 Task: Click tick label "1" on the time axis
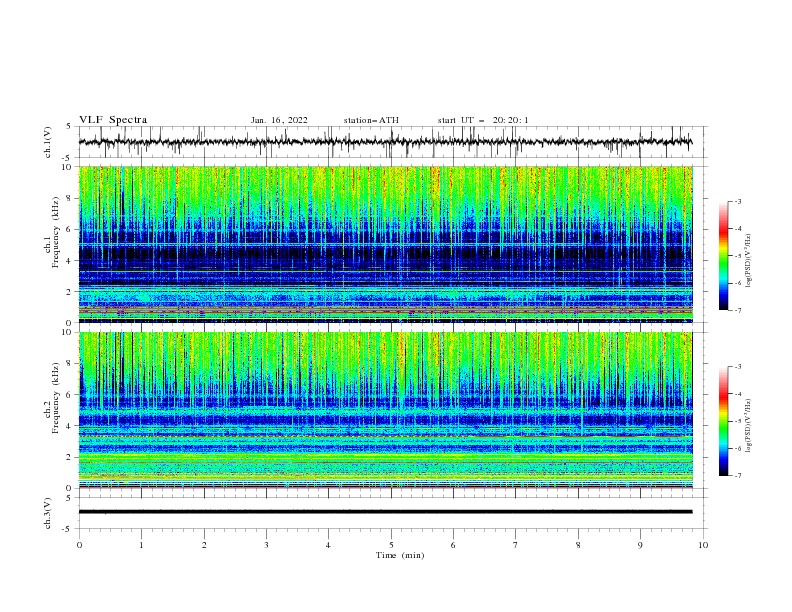142,545
